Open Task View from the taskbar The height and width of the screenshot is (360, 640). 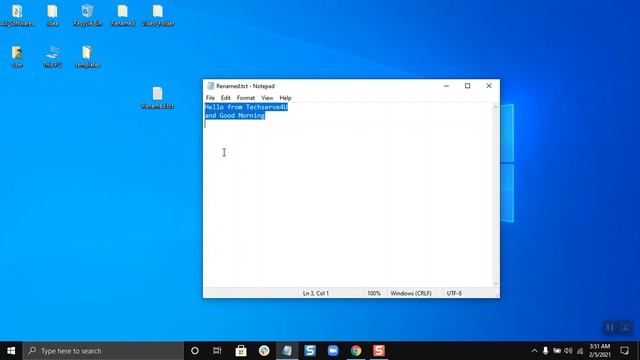(217, 351)
